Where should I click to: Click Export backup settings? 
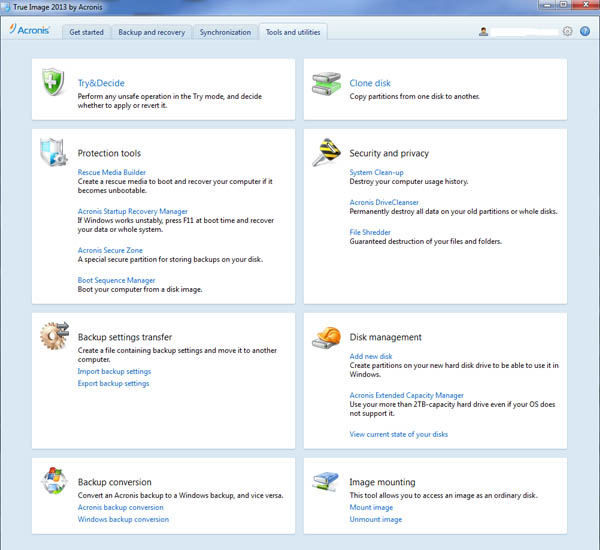tap(113, 383)
